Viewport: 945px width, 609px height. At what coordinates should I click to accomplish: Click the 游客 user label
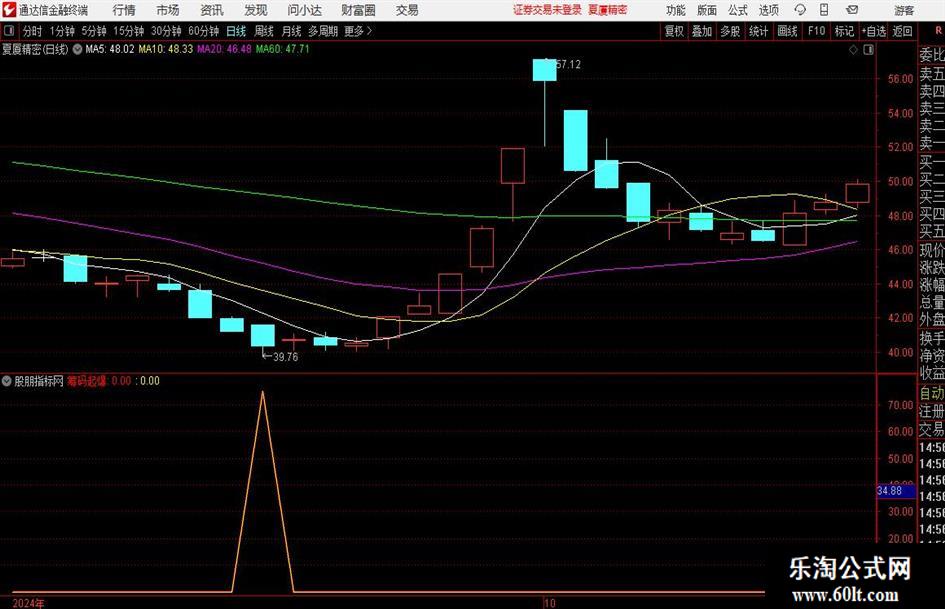click(903, 10)
